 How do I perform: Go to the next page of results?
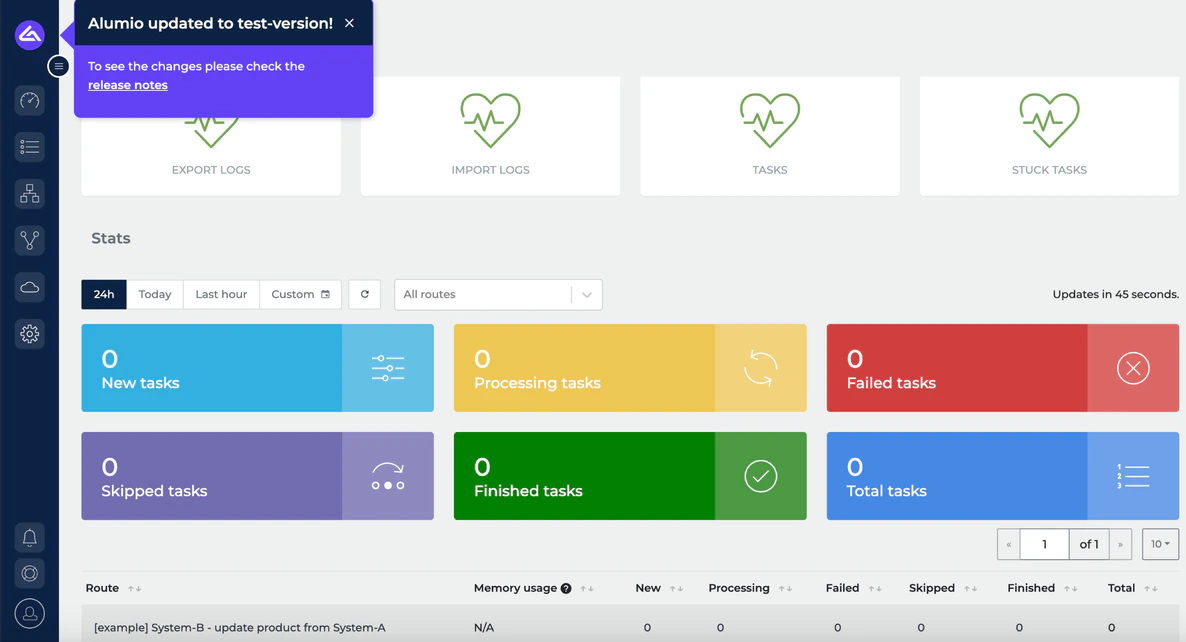coord(1120,544)
